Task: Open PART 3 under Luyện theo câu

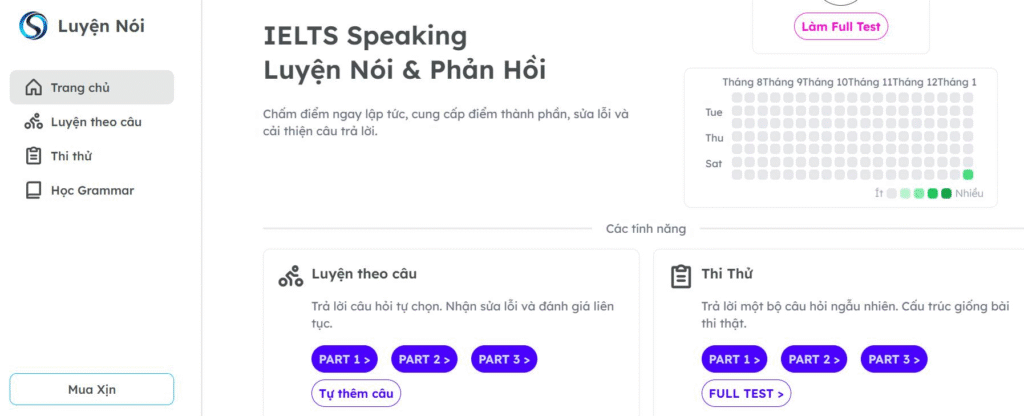Action: click(502, 359)
